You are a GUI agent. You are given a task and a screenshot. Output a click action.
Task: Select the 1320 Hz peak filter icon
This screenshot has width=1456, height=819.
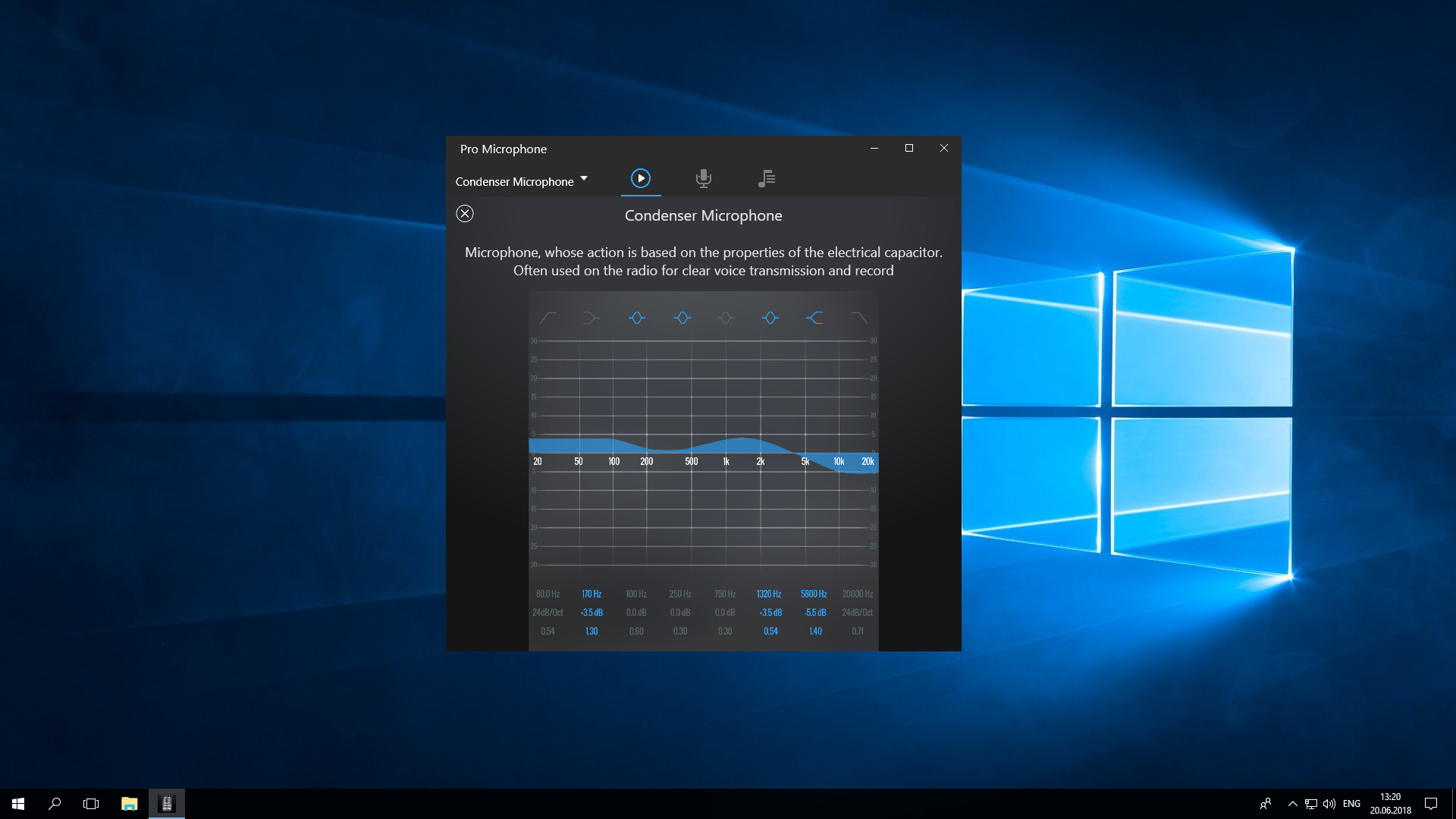coord(770,318)
